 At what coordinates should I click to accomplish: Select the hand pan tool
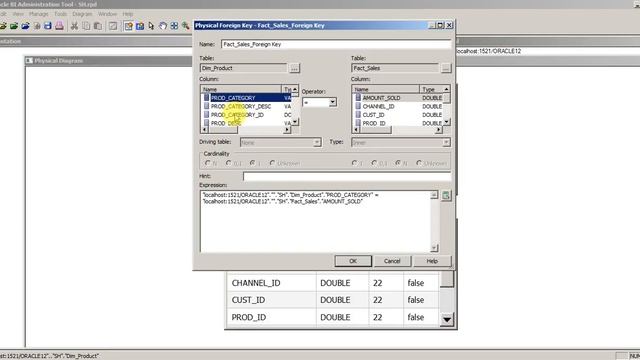[163, 26]
